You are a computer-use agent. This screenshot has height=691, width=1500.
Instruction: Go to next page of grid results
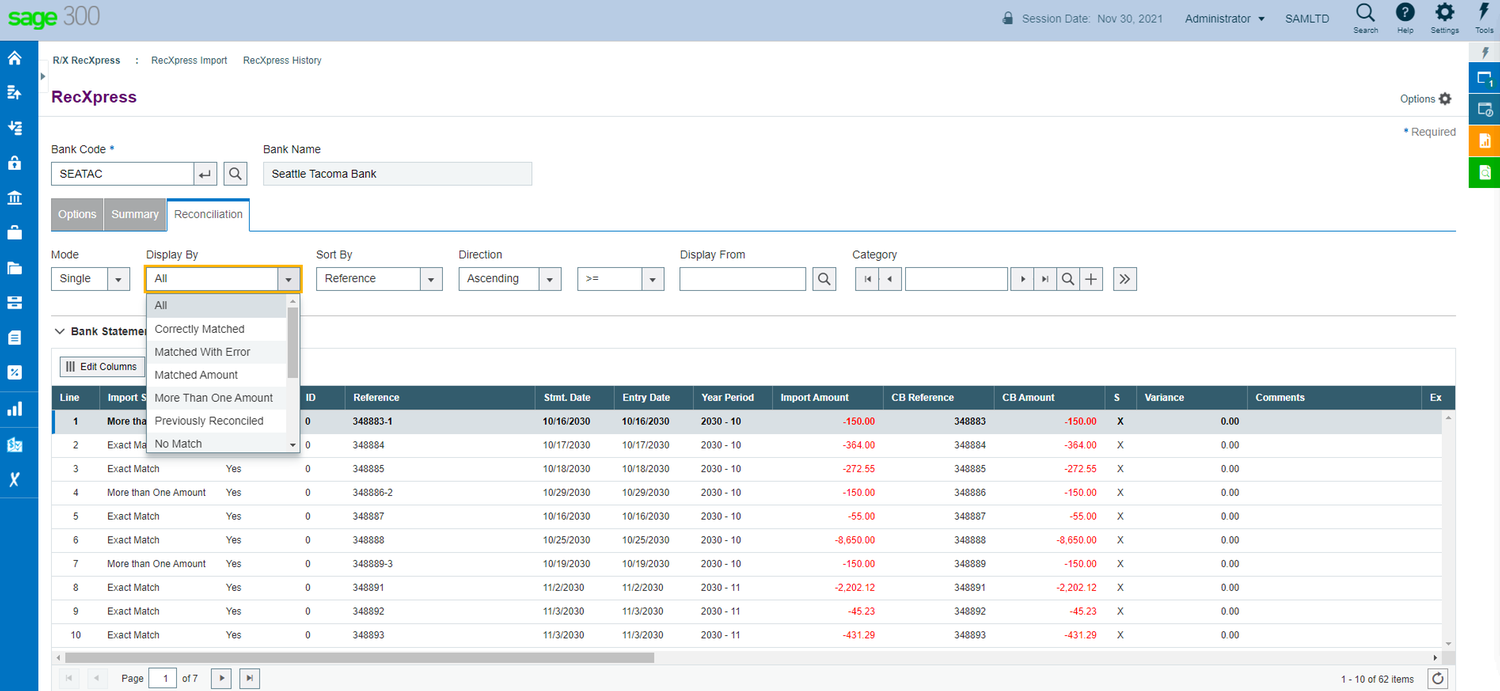pyautogui.click(x=222, y=679)
